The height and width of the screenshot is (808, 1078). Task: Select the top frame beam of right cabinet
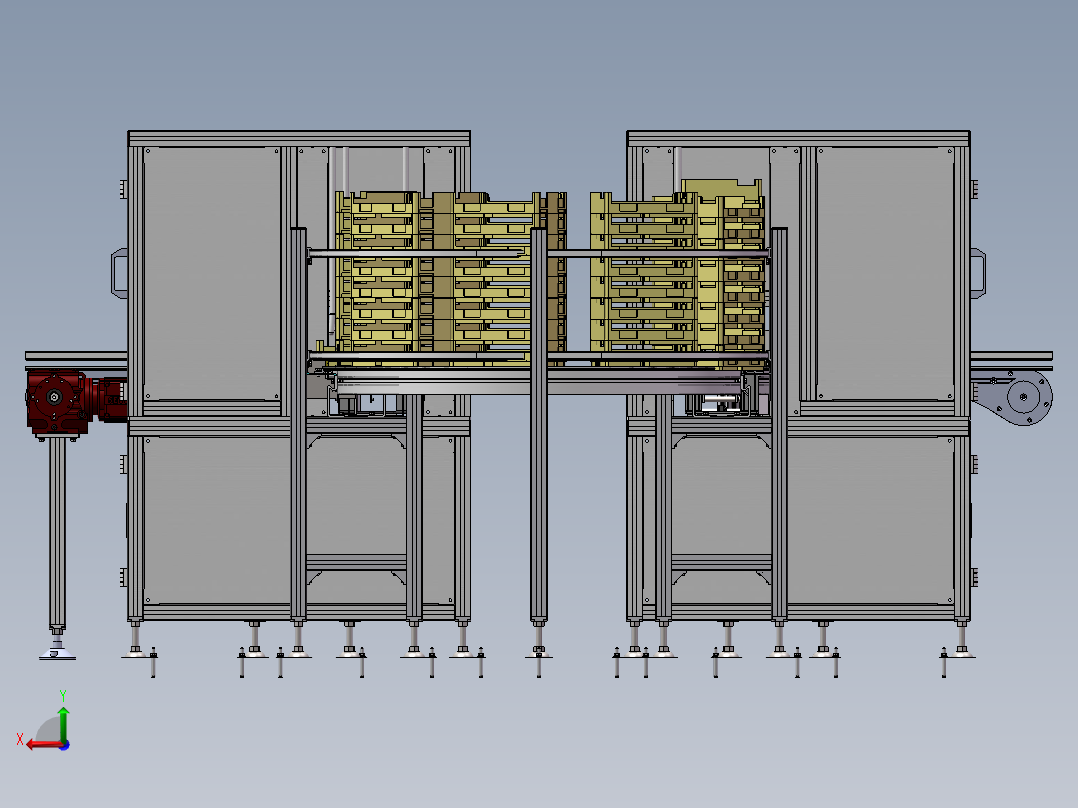(798, 138)
